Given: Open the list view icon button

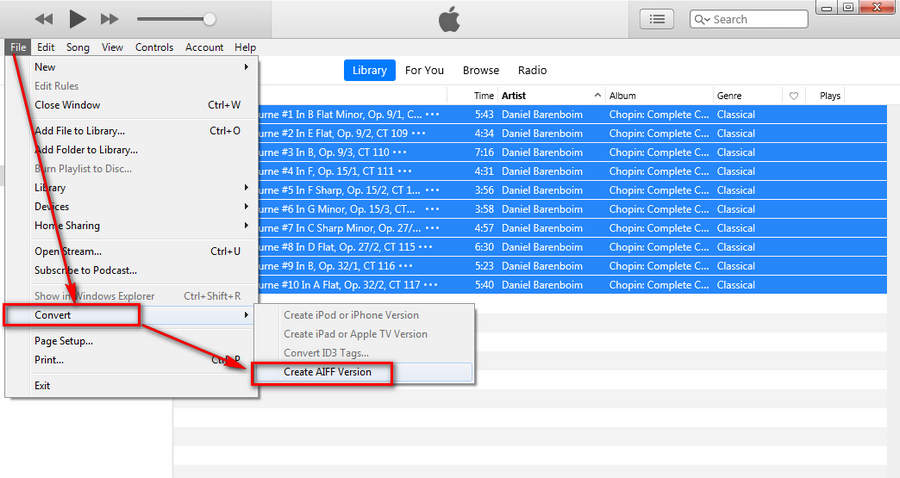Looking at the screenshot, I should pos(657,19).
